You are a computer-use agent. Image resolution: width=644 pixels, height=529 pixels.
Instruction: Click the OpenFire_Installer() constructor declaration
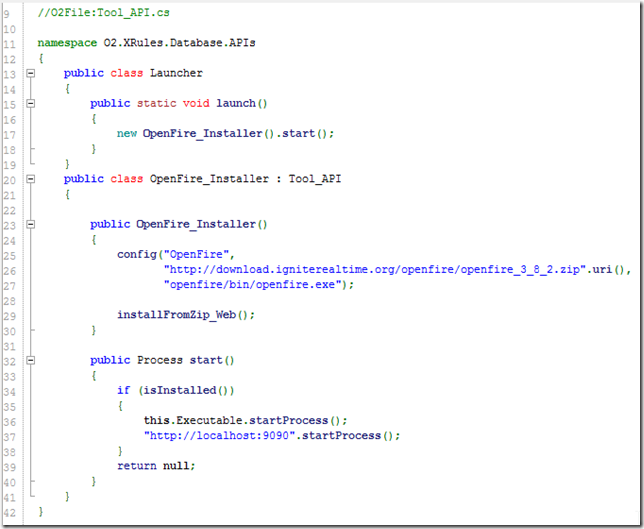179,224
